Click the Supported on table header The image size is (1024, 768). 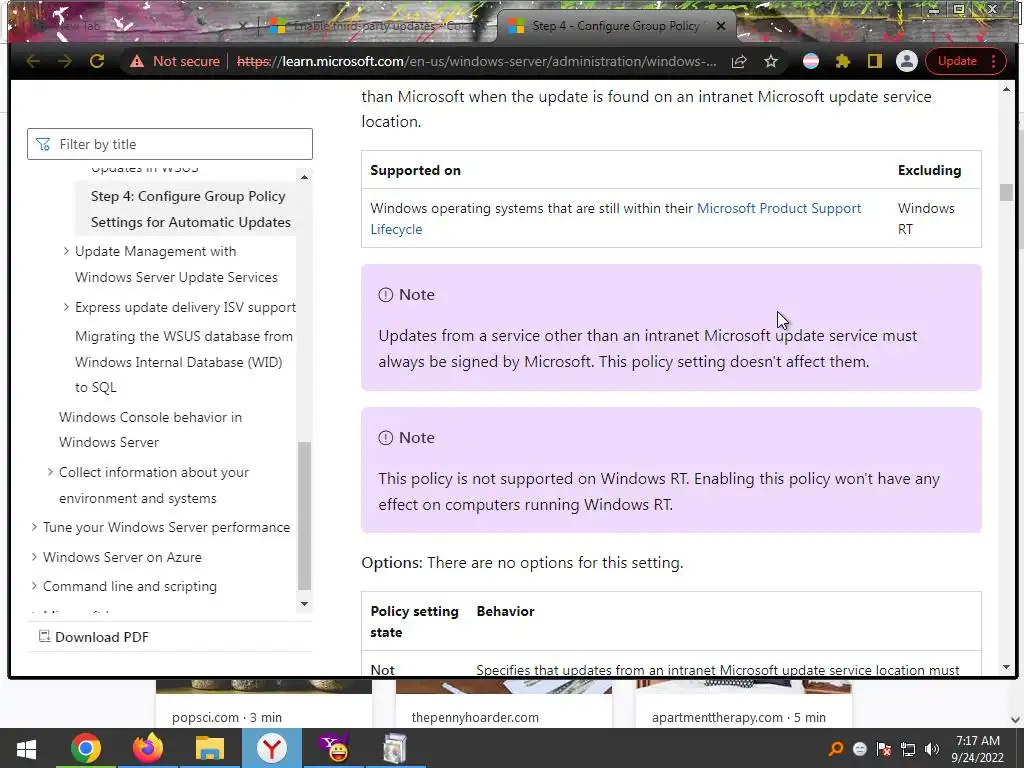[x=415, y=170]
